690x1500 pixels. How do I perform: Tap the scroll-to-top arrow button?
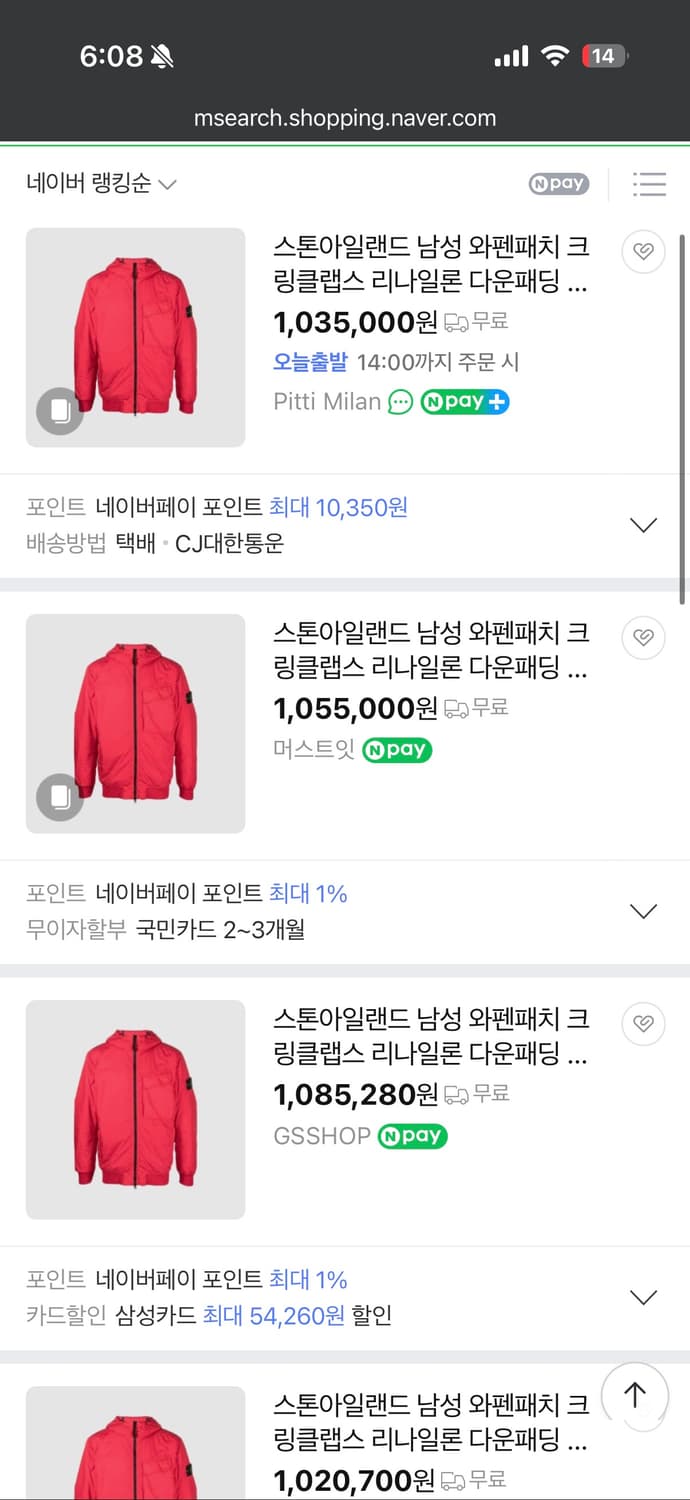(x=634, y=1395)
